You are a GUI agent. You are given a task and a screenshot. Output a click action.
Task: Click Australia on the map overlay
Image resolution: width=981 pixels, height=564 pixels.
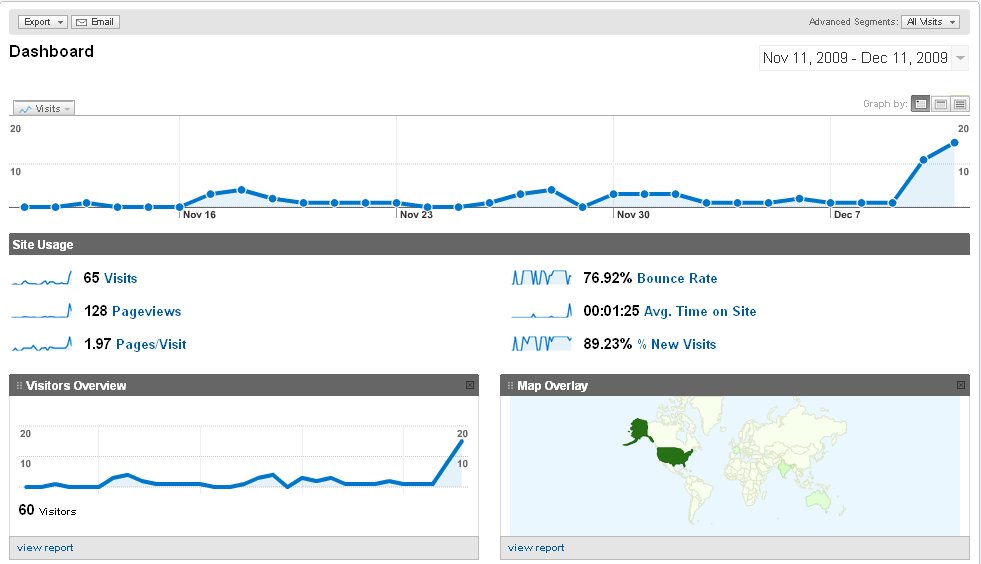819,499
